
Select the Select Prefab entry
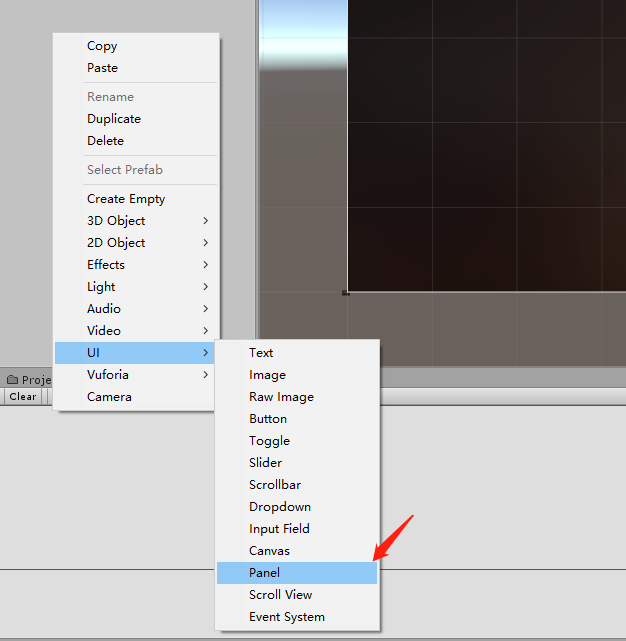pyautogui.click(x=136, y=170)
